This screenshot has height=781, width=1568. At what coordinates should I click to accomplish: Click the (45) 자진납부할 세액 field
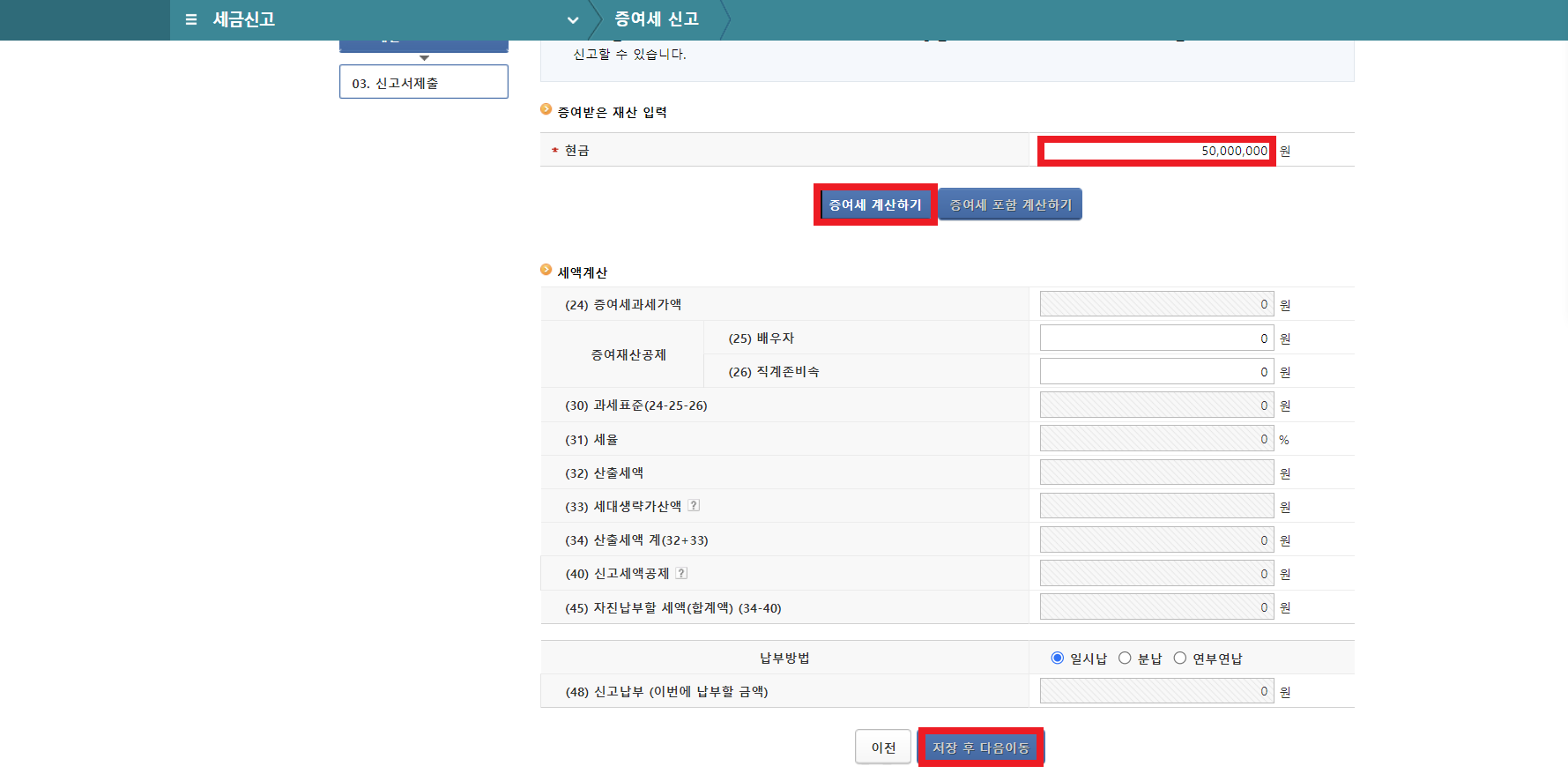click(x=1156, y=606)
